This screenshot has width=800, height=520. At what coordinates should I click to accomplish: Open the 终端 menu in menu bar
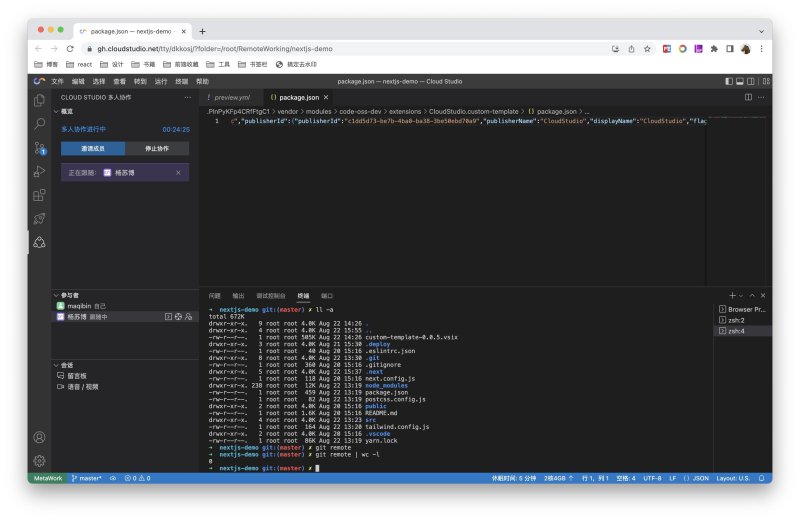pyautogui.click(x=182, y=81)
